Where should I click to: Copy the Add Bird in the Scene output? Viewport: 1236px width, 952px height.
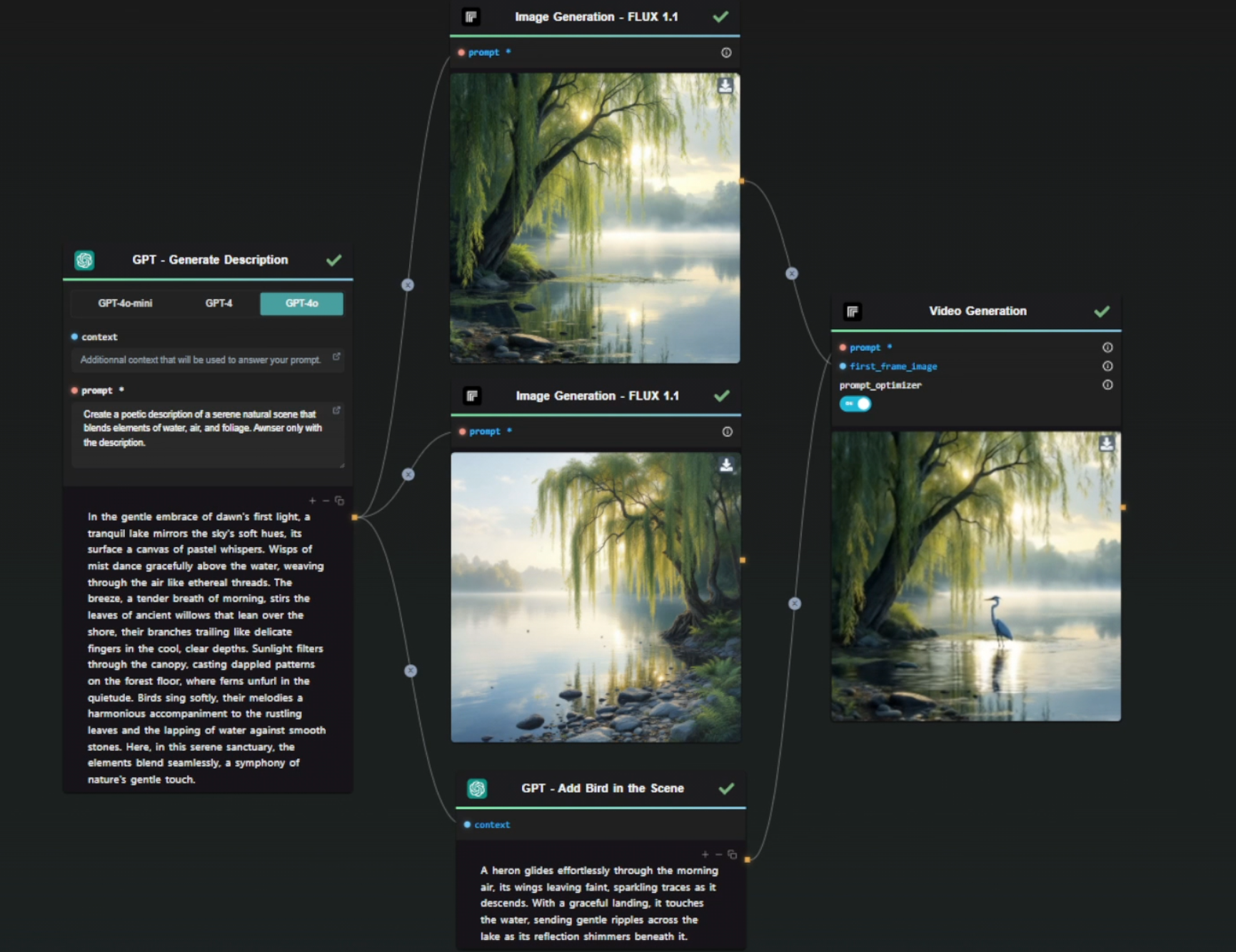(x=732, y=854)
